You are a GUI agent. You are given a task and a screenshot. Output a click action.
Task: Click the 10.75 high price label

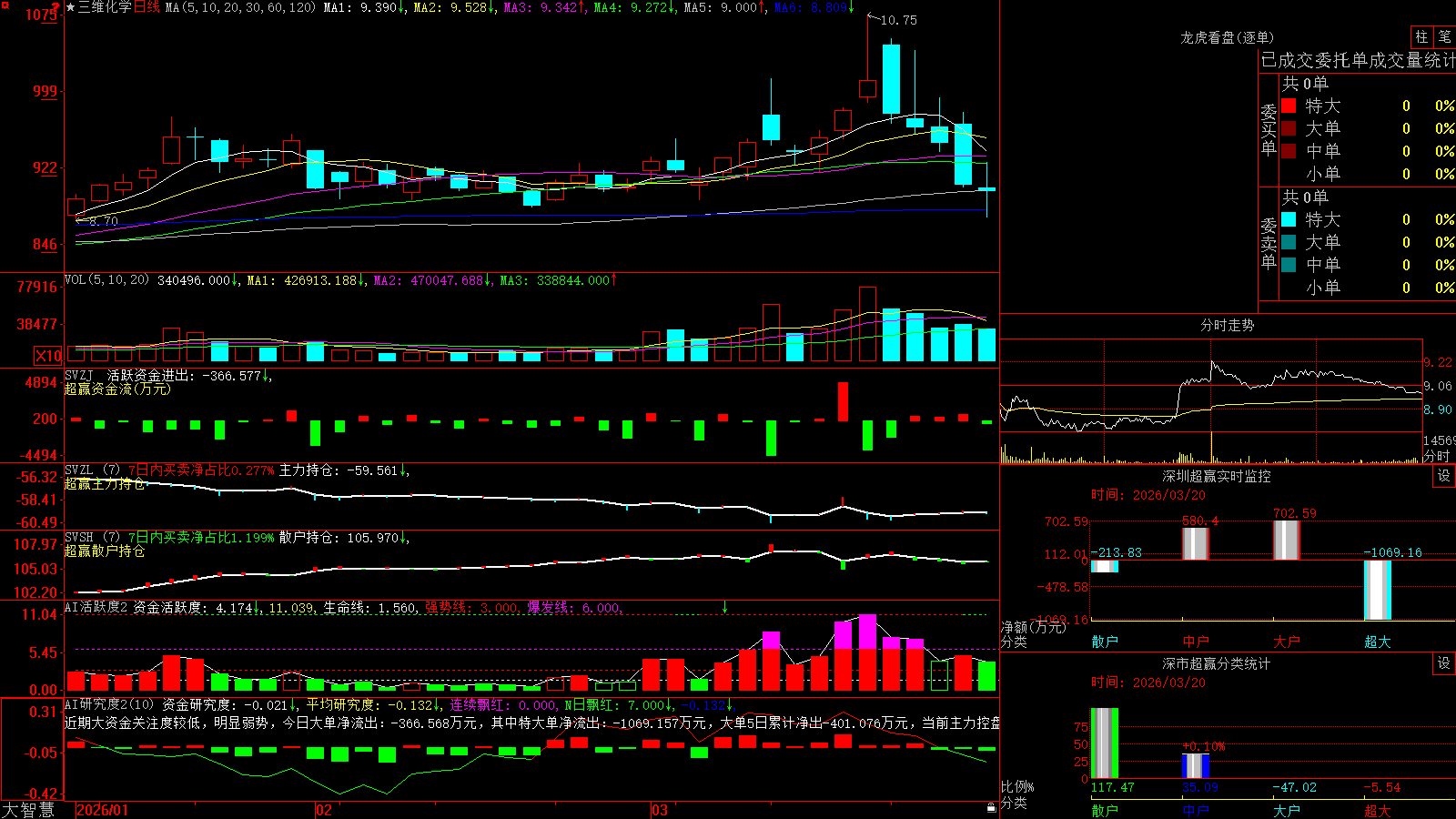click(x=899, y=20)
